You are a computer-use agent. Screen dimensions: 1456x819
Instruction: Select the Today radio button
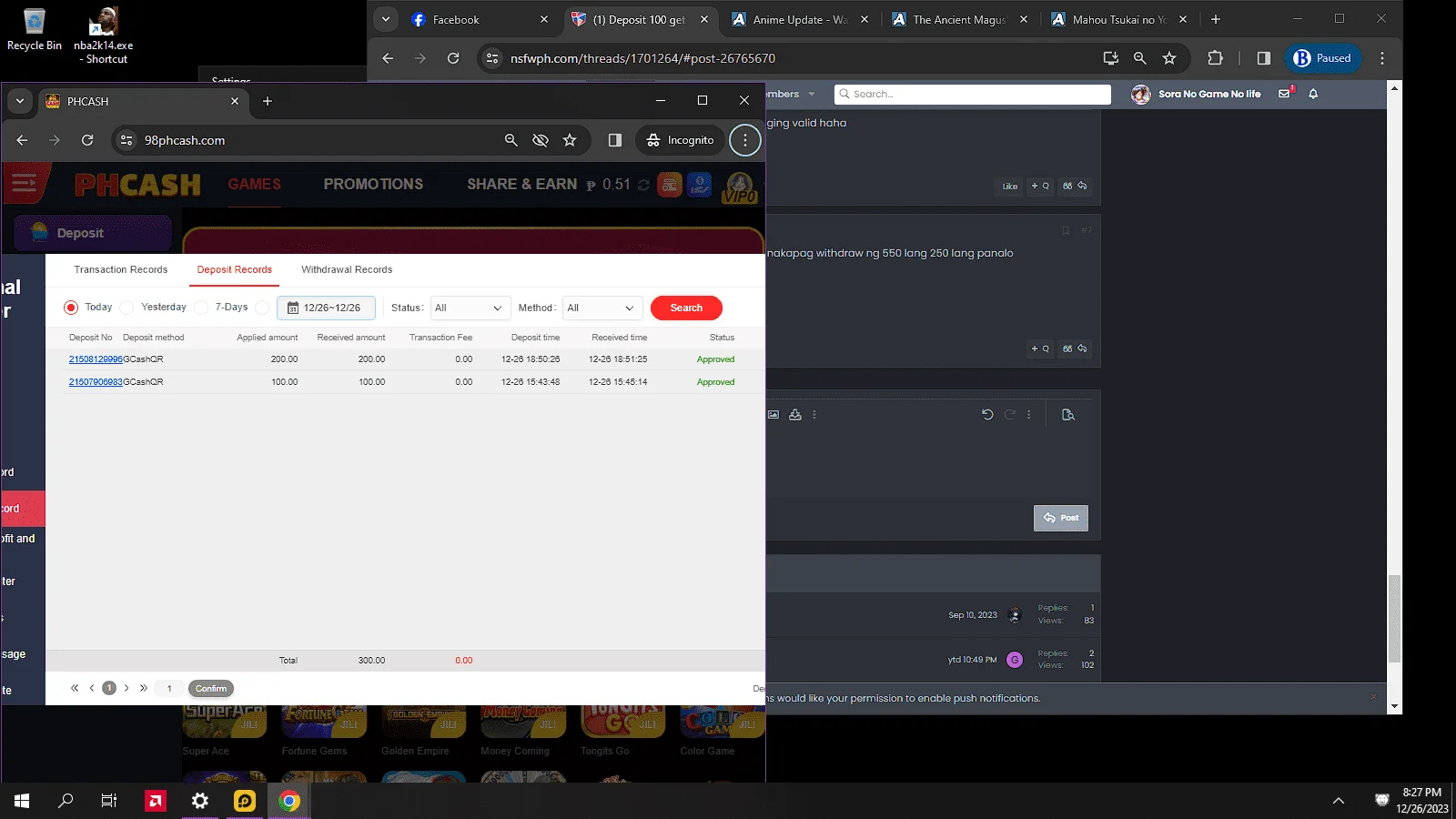[71, 308]
